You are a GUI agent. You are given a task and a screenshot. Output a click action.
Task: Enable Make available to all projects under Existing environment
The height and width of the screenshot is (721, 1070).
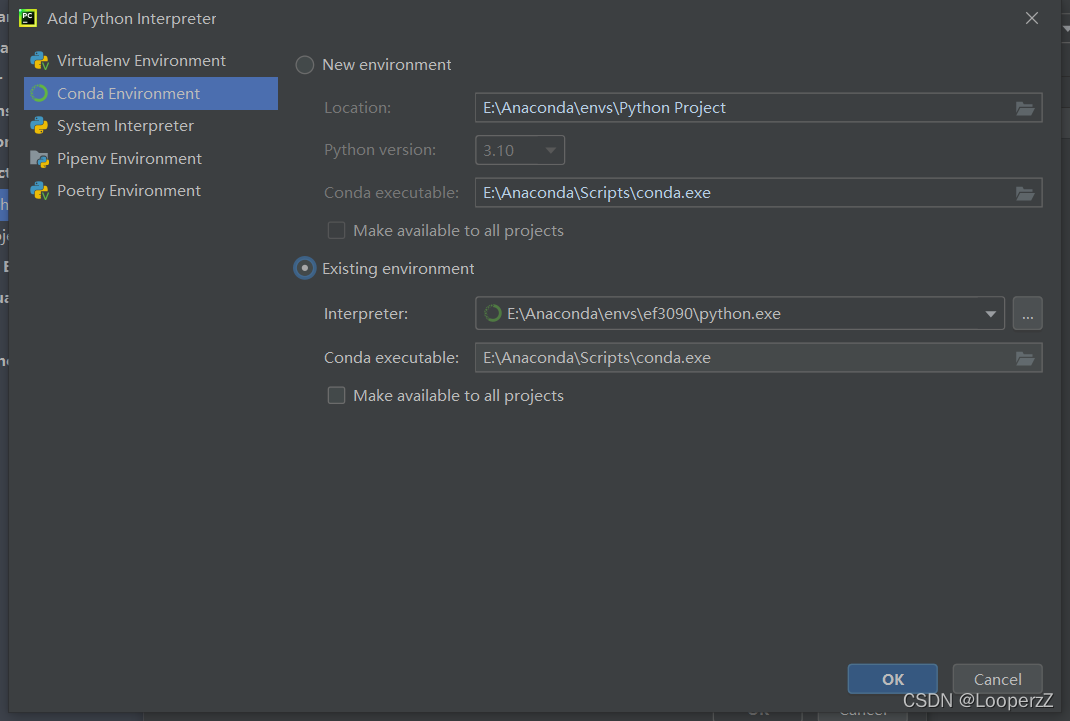[x=336, y=396]
